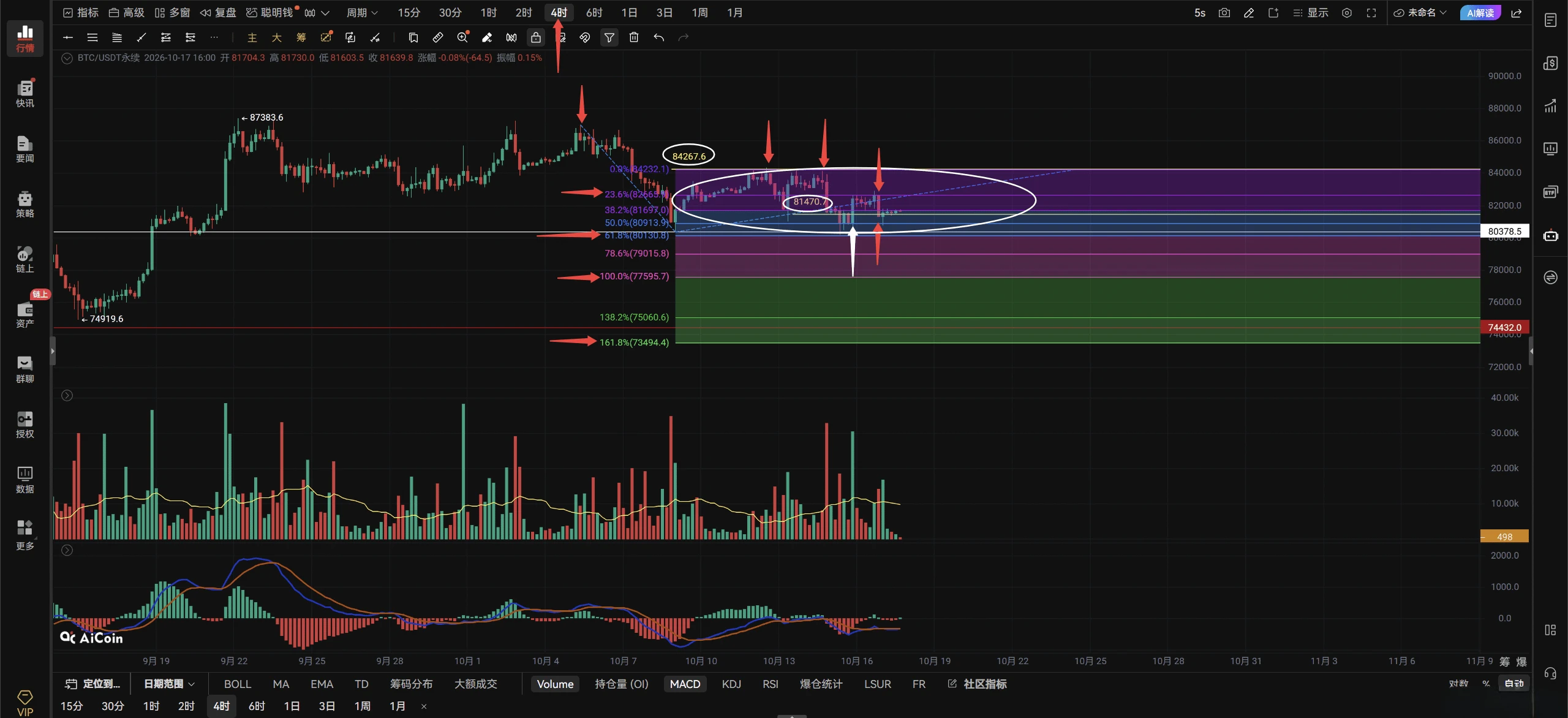1568x718 pixels.
Task: Expand the chart style dropdown arrow
Action: tap(325, 13)
